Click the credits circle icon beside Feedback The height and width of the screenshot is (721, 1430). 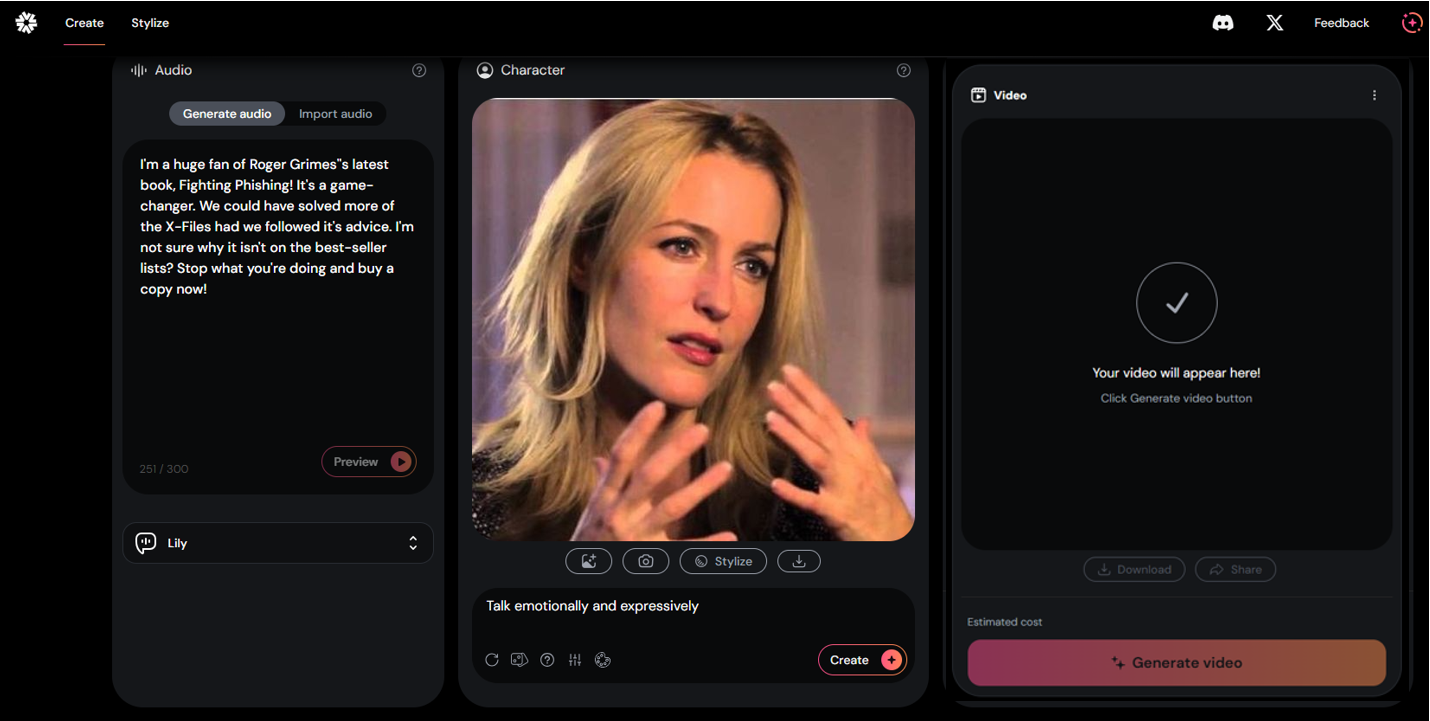point(1412,22)
